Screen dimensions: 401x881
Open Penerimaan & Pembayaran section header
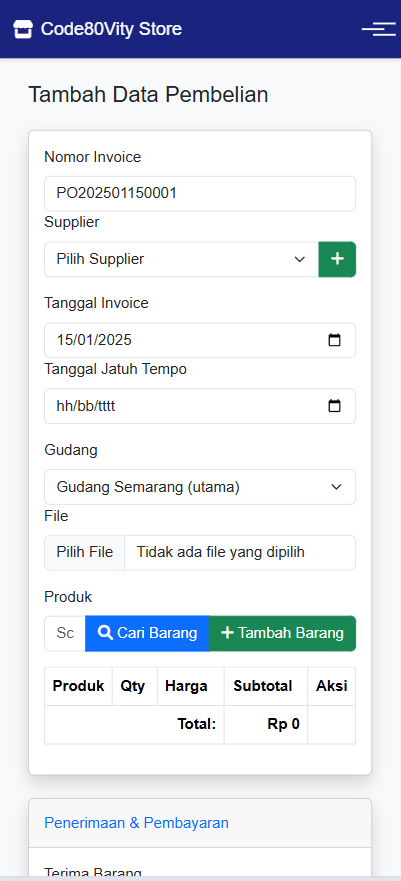[136, 823]
